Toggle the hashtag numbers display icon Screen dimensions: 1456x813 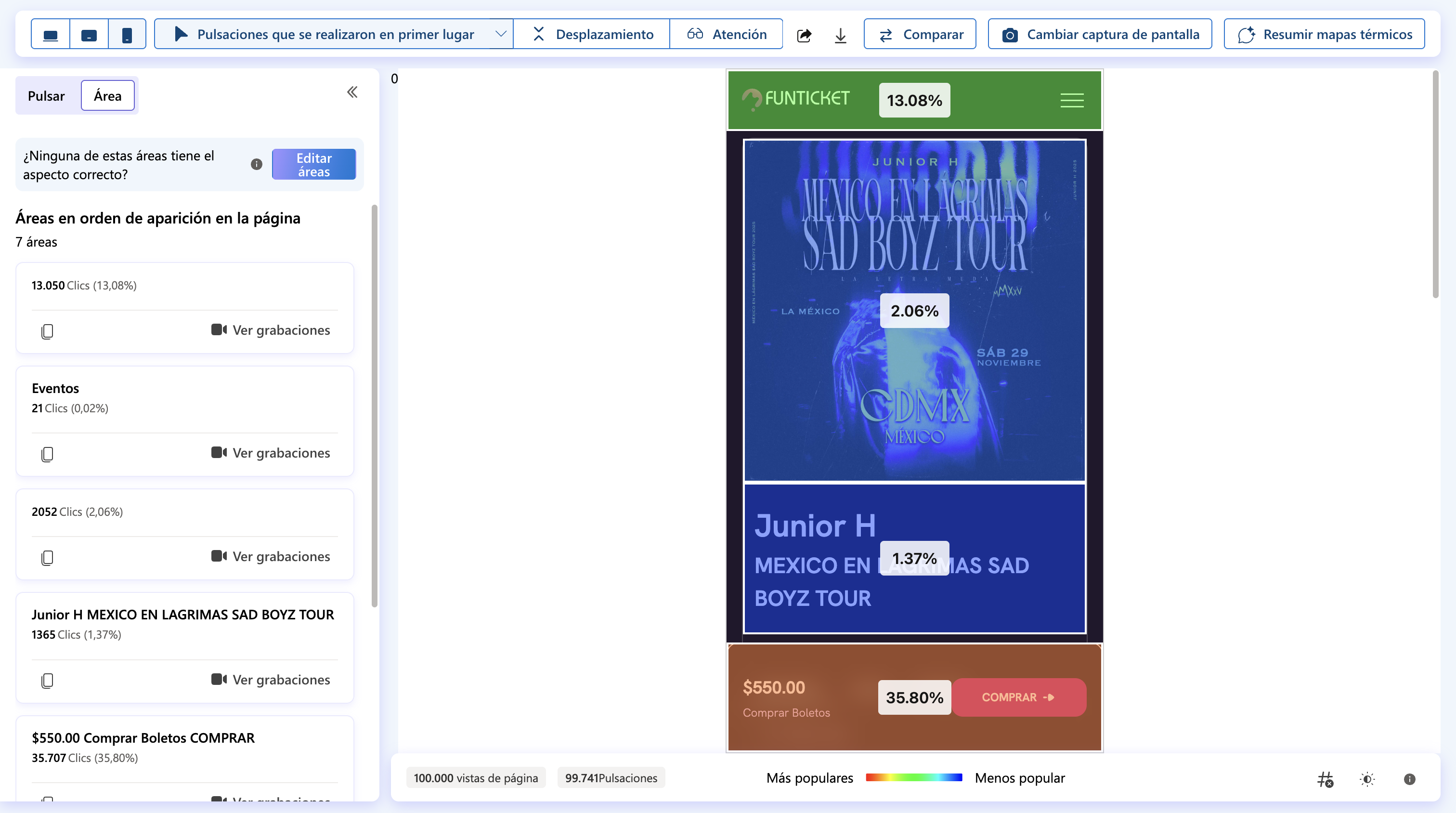click(1325, 779)
